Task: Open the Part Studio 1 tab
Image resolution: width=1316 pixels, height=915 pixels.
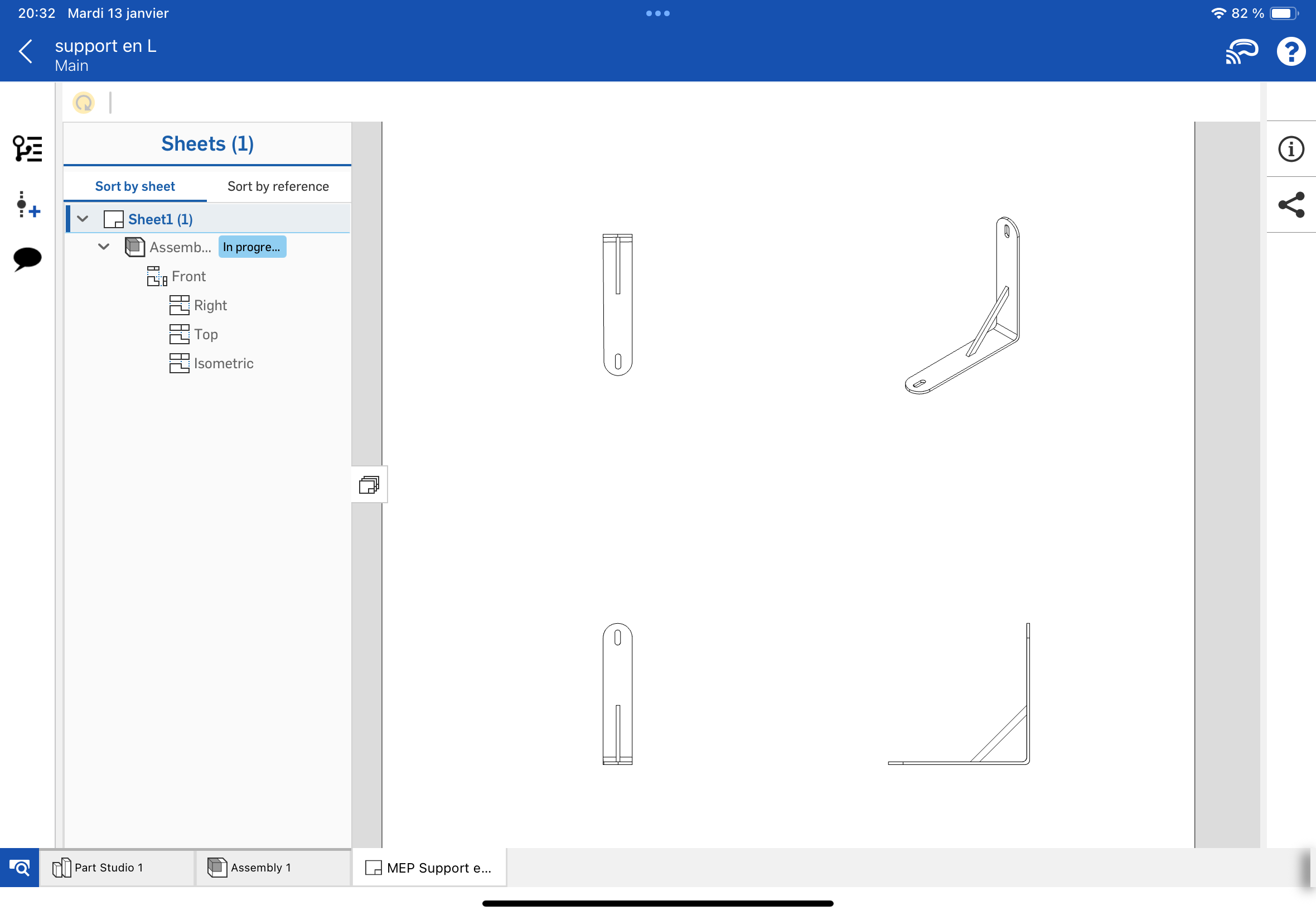Action: tap(108, 868)
